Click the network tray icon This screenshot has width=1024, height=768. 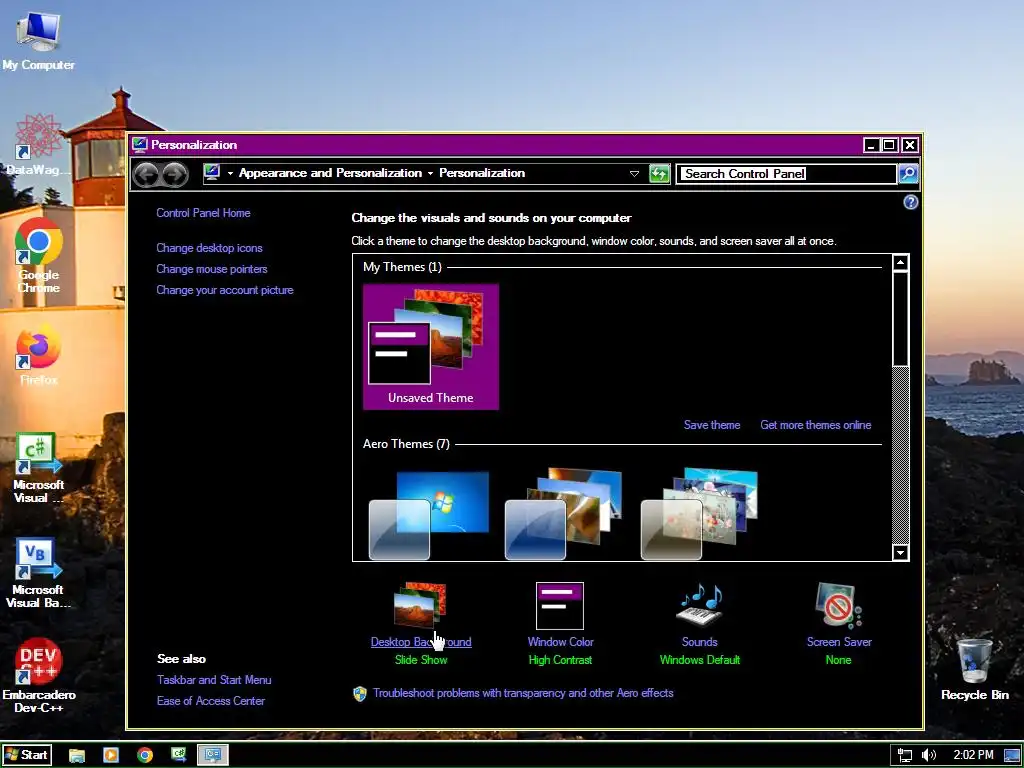pyautogui.click(x=904, y=756)
